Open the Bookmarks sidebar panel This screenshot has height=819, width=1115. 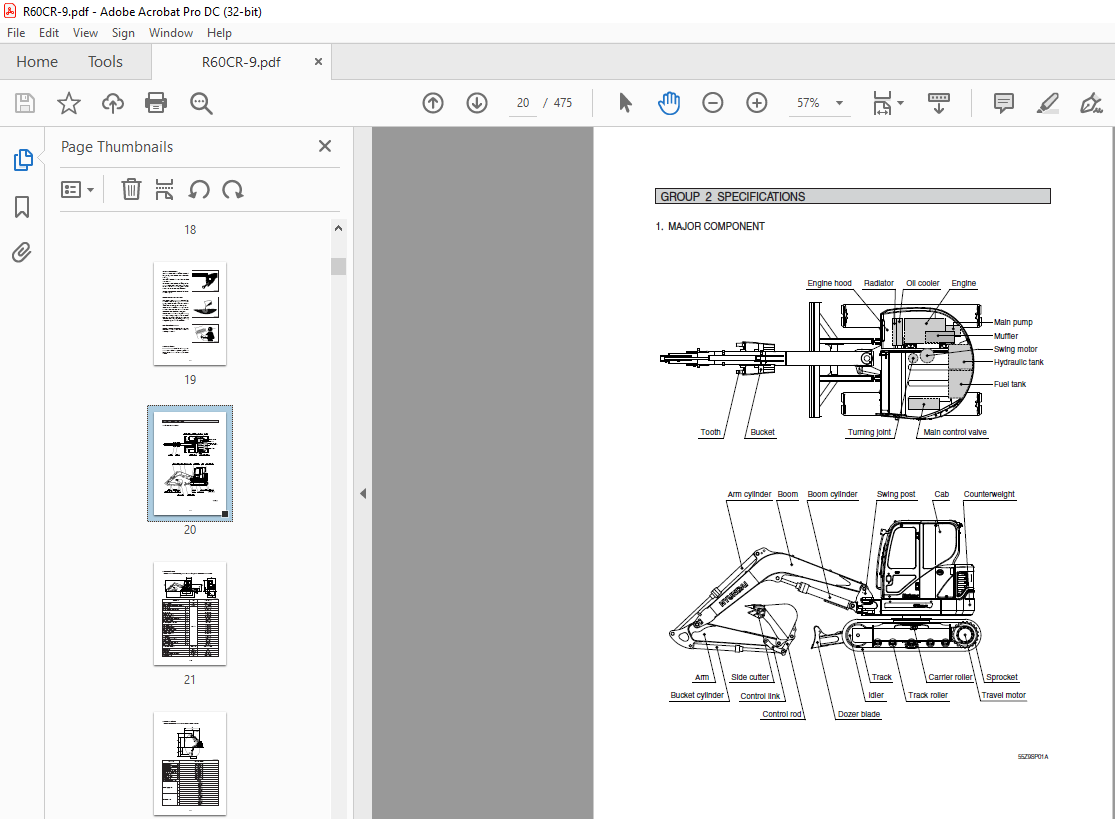(22, 207)
